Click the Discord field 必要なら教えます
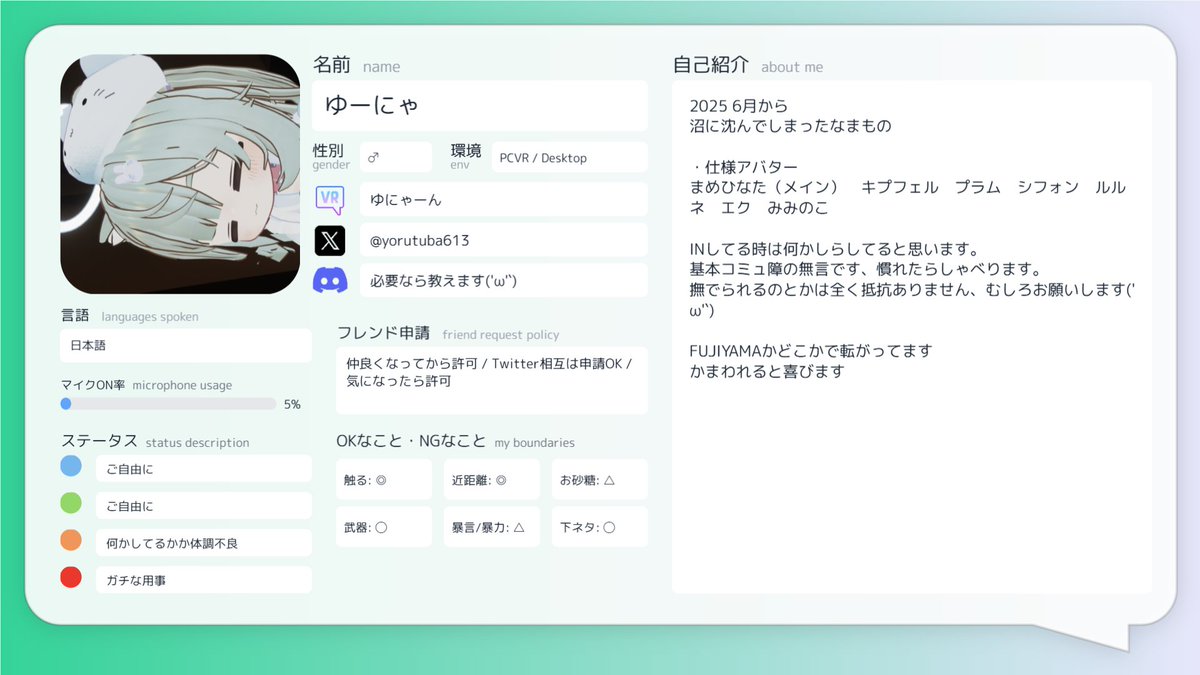1200x675 pixels. (504, 281)
